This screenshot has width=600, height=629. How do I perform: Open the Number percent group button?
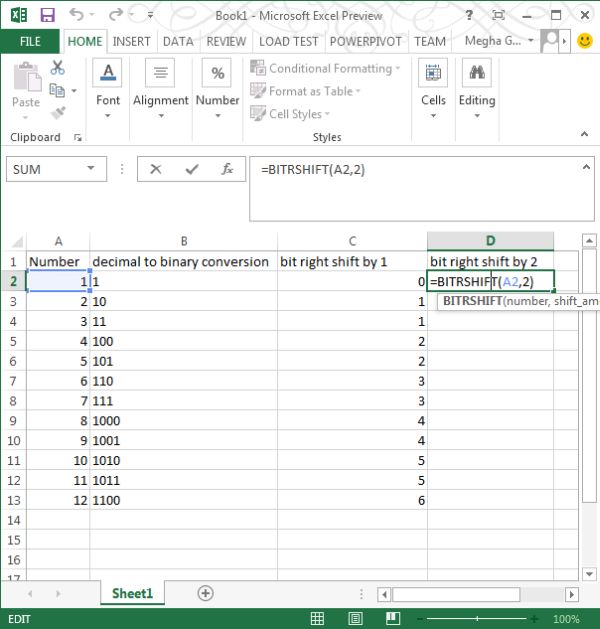point(217,89)
